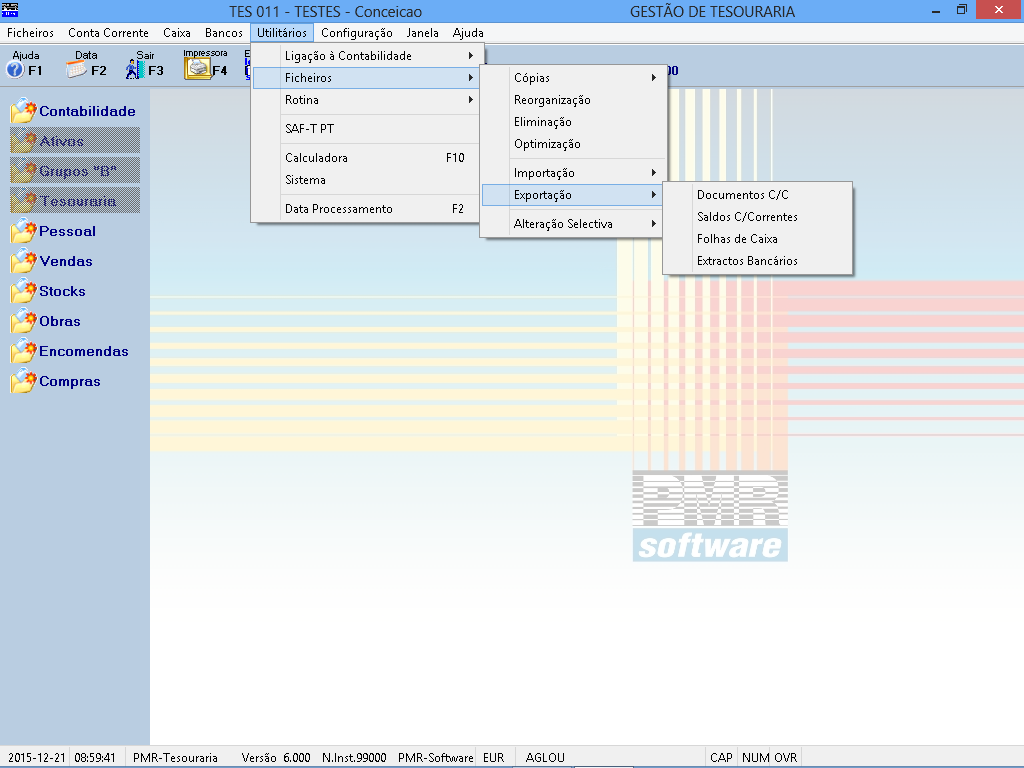Screen dimensions: 1024x768
Task: Close the Gestão de Tesouraria window
Action: coord(999,10)
